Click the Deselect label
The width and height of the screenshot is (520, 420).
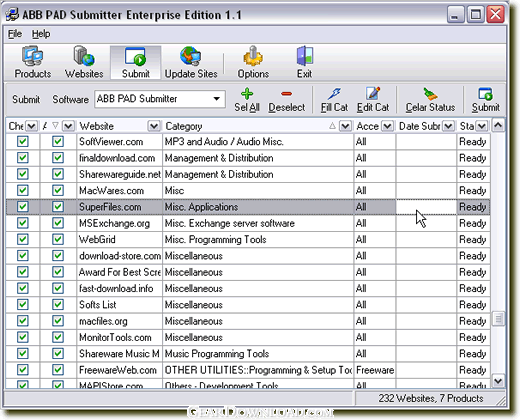287,107
